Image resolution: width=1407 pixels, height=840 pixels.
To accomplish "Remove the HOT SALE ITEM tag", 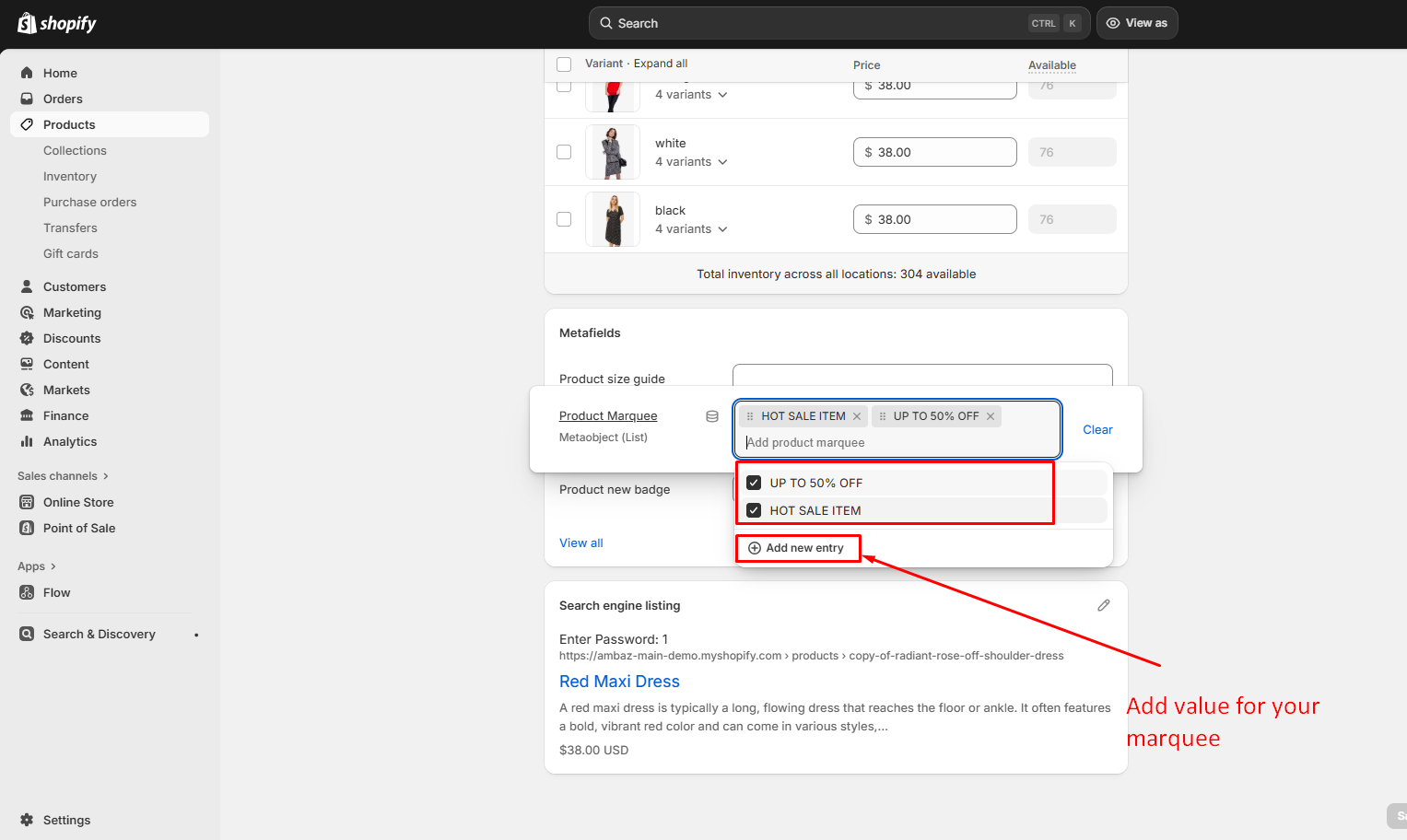I will [x=857, y=416].
